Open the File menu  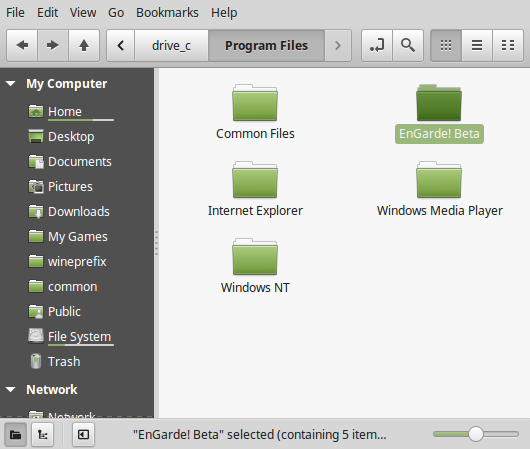[x=15, y=13]
